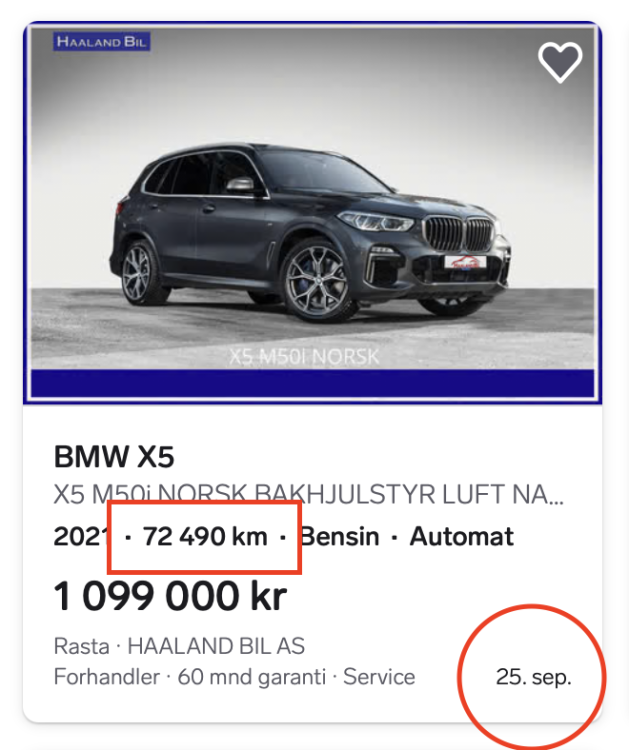Screen dimensions: 629x750
Task: Click the 1 099 000 kr price
Action: tap(170, 597)
